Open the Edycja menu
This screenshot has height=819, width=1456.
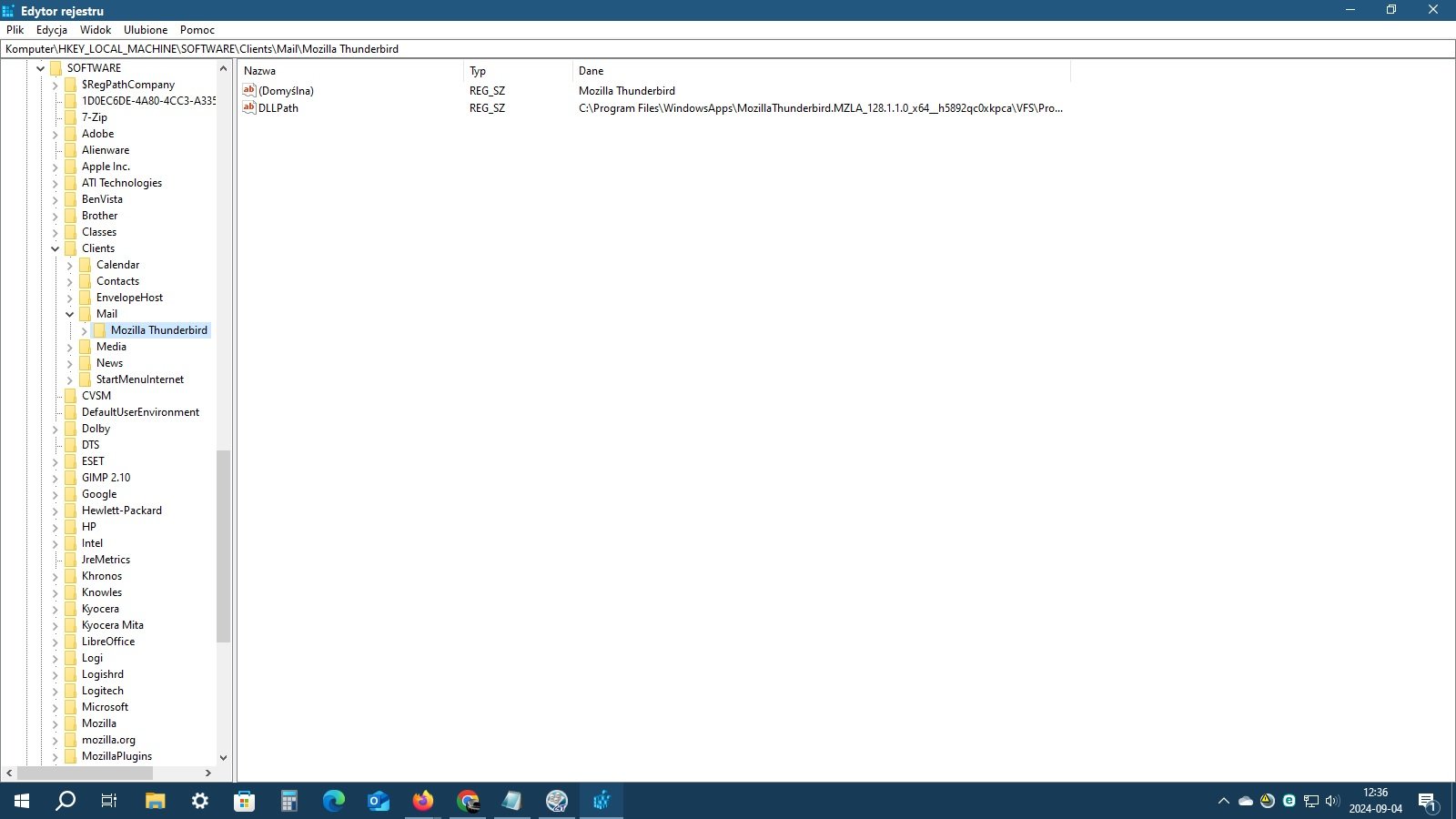click(52, 30)
